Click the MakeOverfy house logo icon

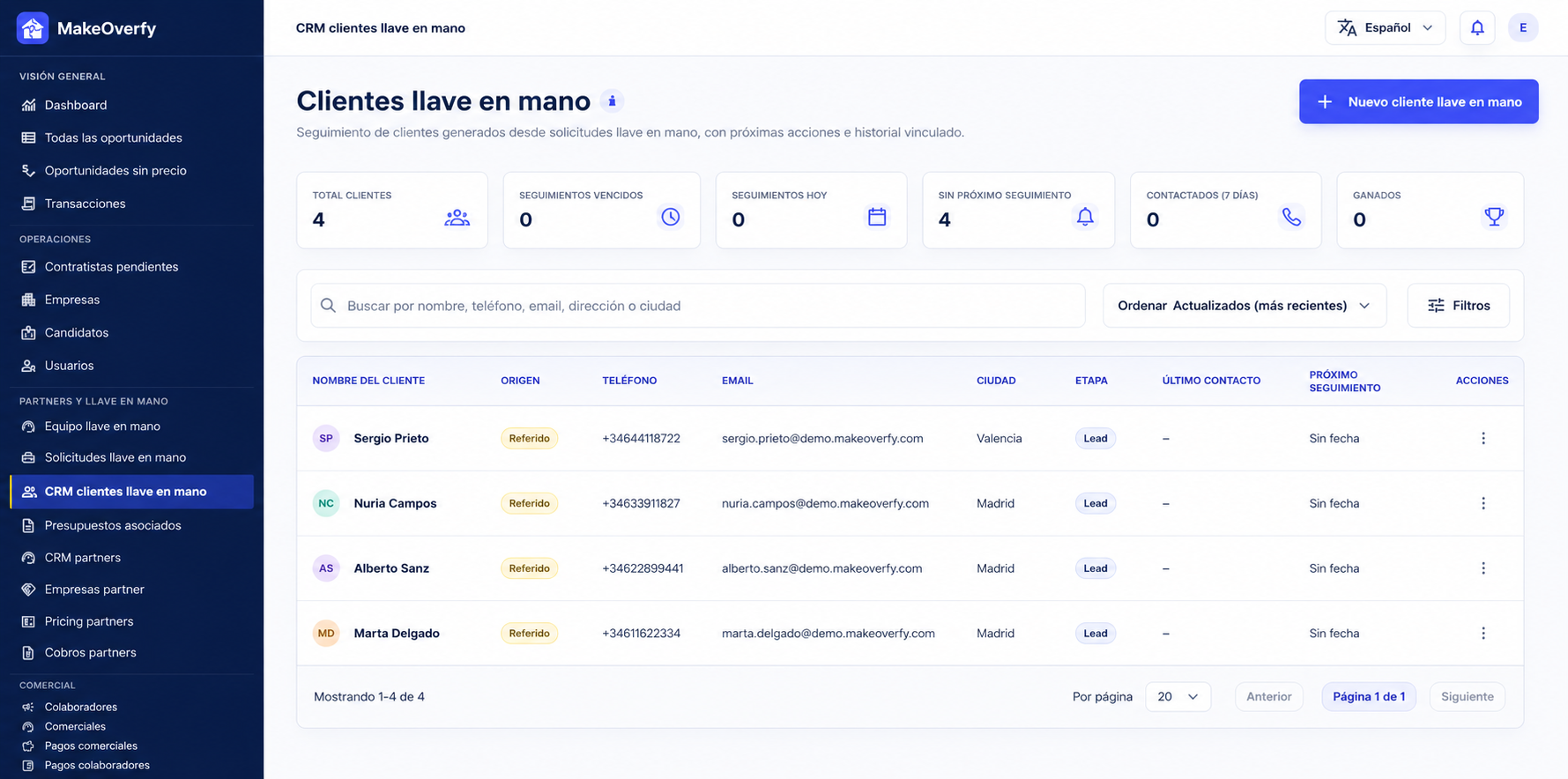point(33,28)
